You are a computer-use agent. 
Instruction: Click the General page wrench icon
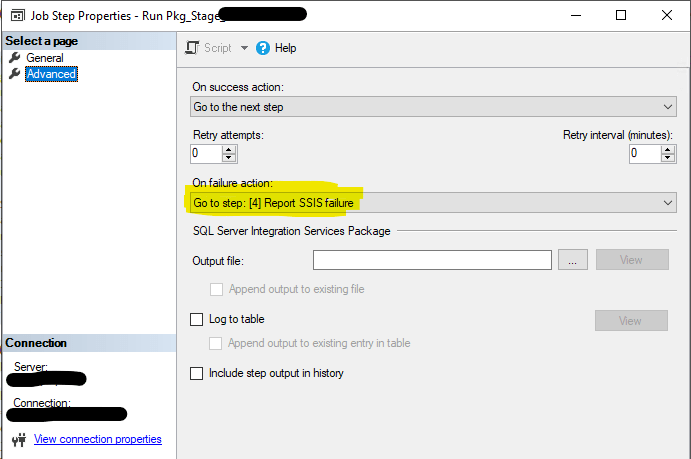point(15,58)
